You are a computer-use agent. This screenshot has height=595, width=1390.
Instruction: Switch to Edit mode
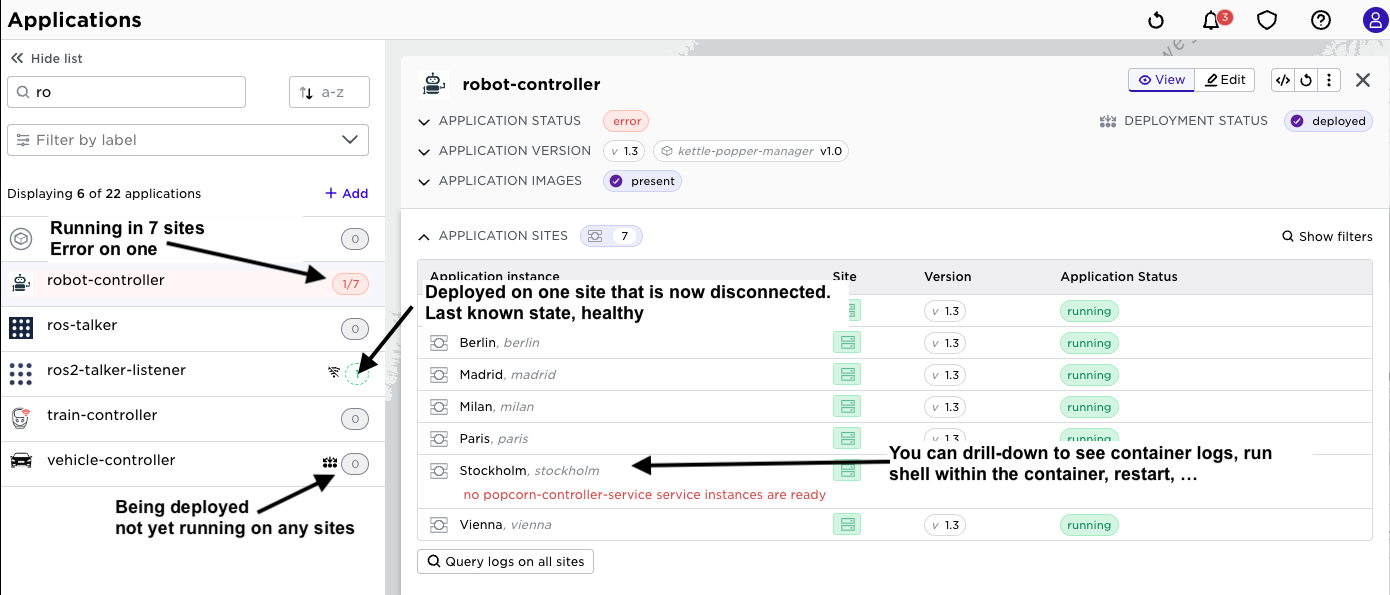point(1225,80)
